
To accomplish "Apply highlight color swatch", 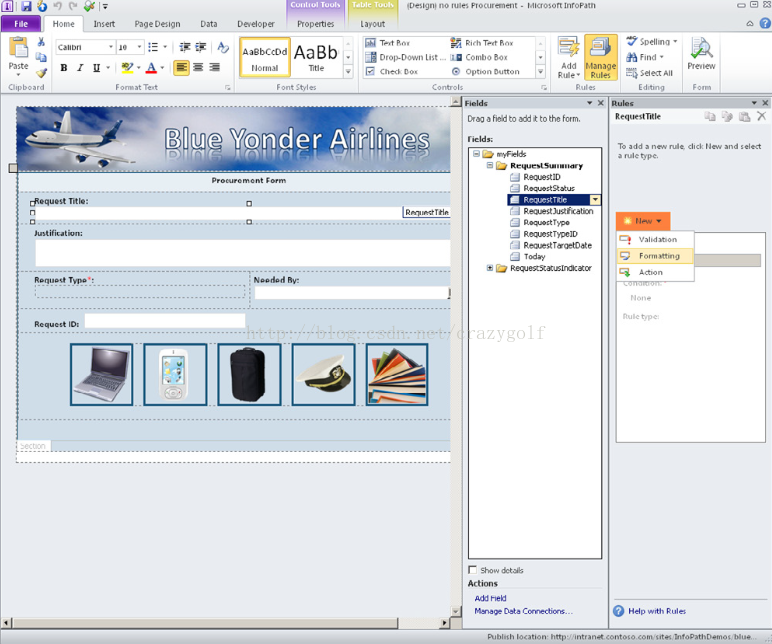I will pos(127,67).
